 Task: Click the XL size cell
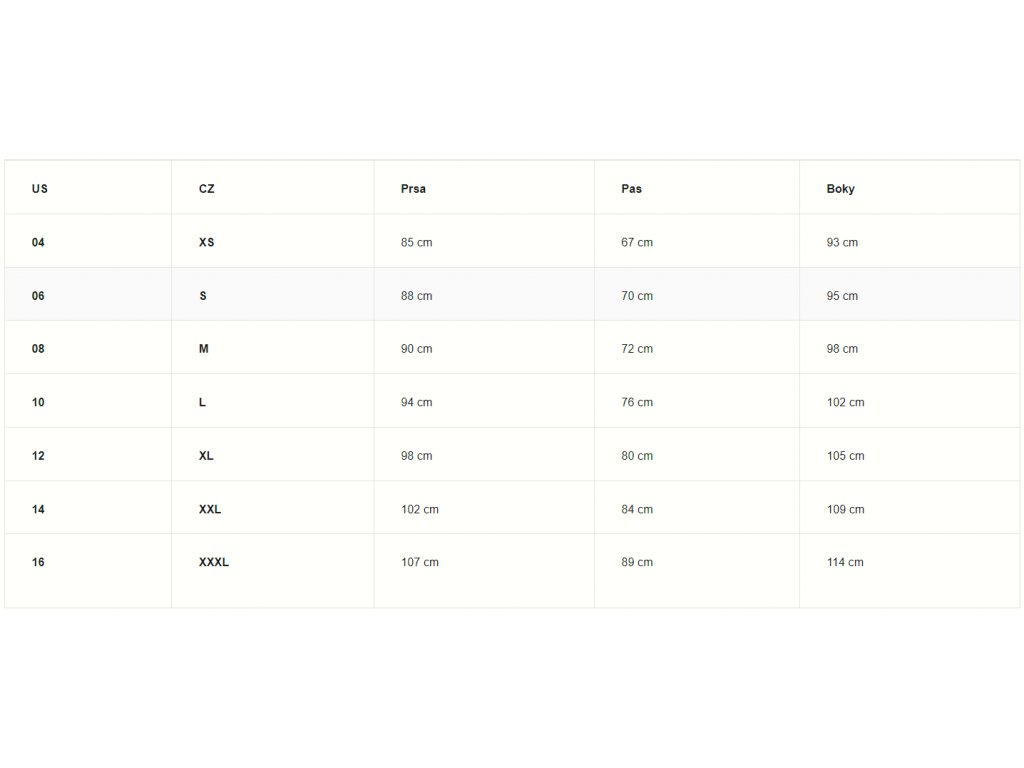[x=206, y=456]
